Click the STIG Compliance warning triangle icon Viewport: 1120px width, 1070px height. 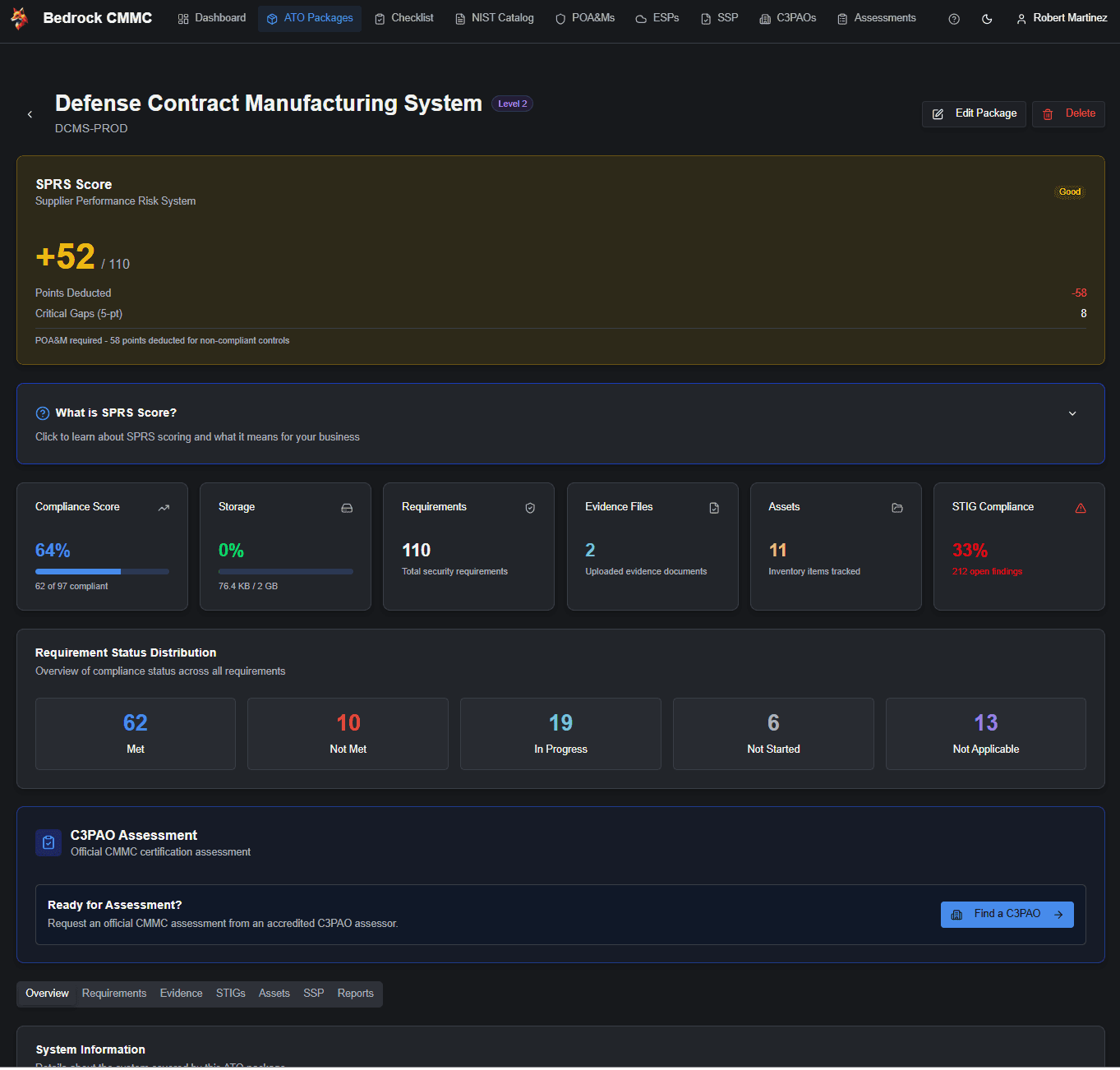coord(1081,508)
